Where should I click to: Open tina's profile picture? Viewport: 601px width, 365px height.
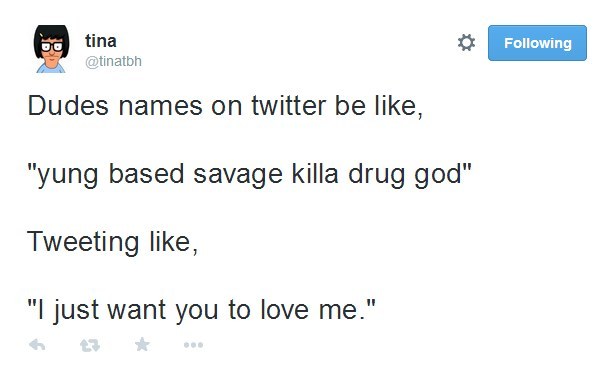click(51, 49)
